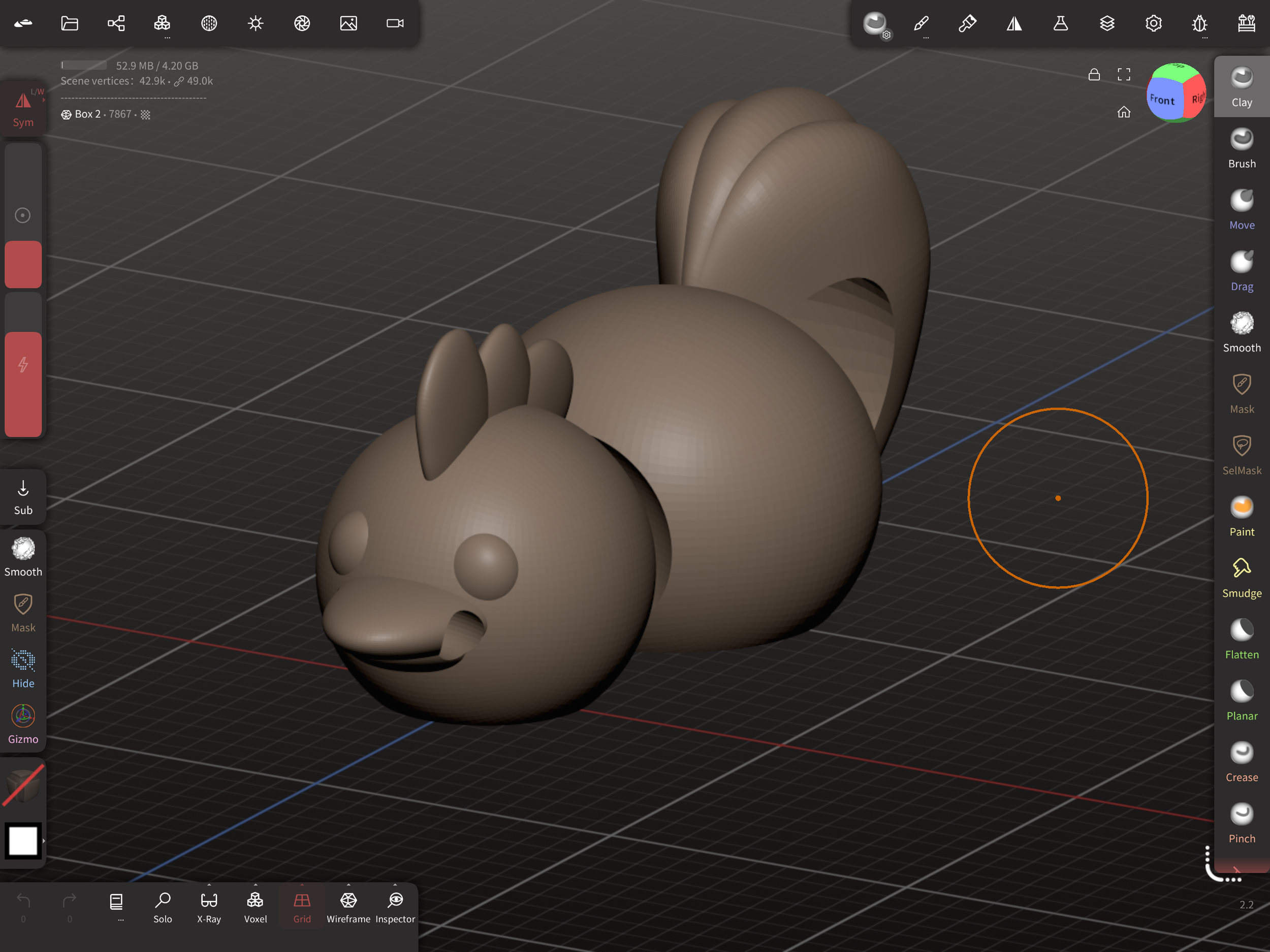The image size is (1270, 952).
Task: Open the white color swatch
Action: (x=23, y=841)
